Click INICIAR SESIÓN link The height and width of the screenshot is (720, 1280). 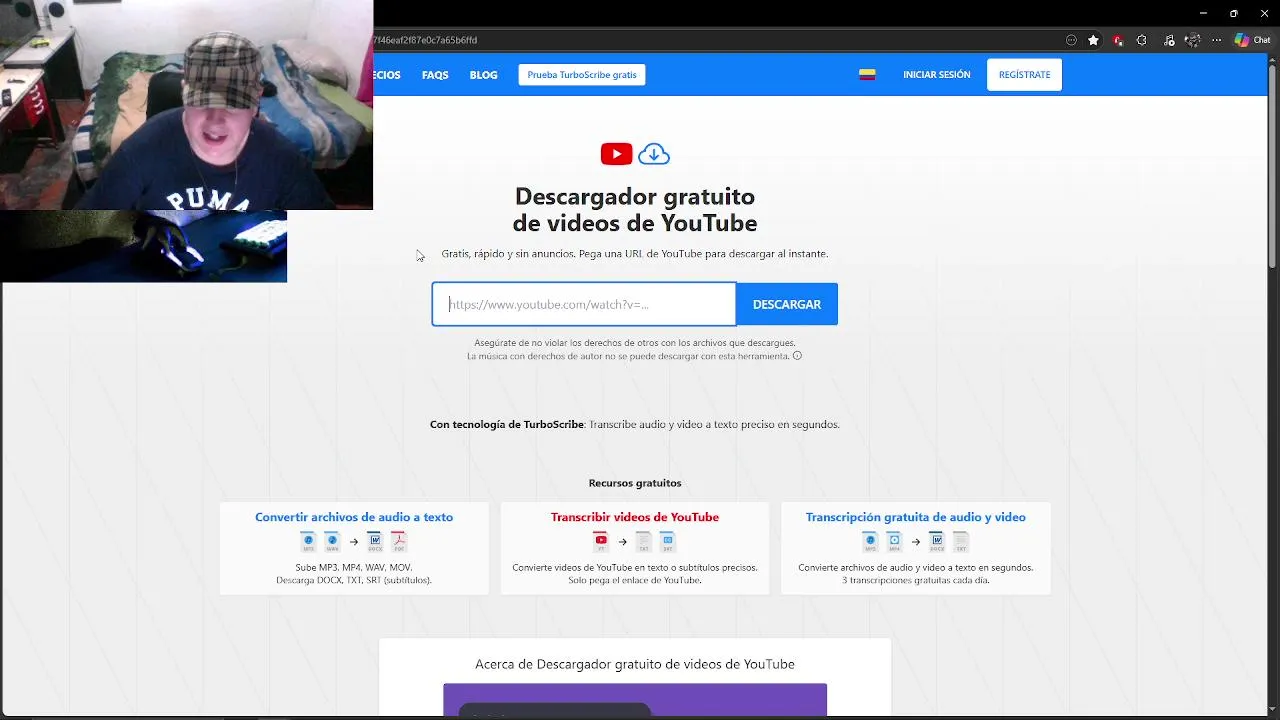point(937,75)
